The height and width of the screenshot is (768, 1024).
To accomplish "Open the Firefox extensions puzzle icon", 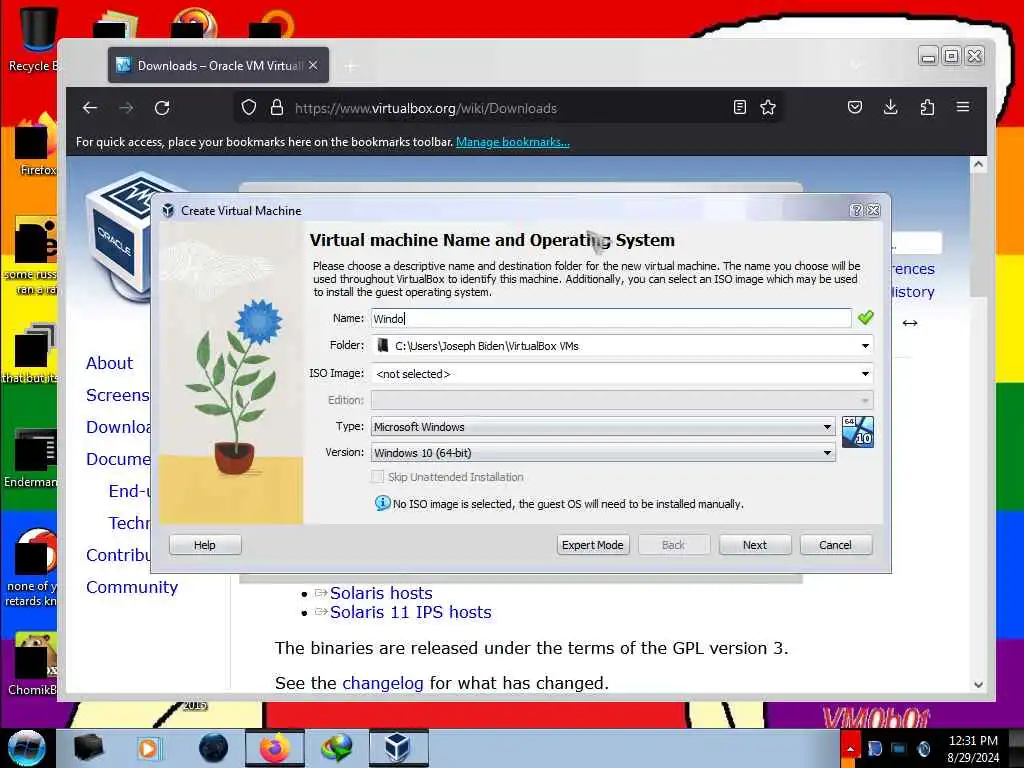I will coord(927,108).
